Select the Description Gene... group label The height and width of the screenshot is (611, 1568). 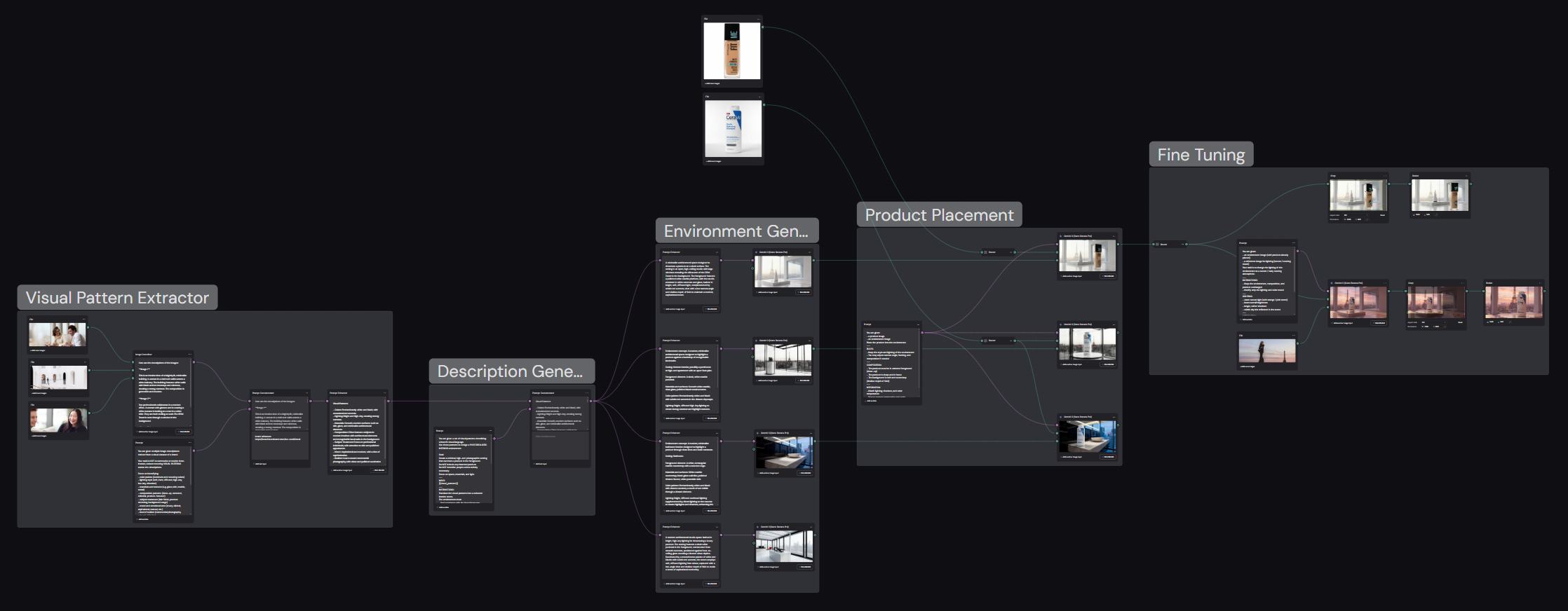(x=511, y=371)
